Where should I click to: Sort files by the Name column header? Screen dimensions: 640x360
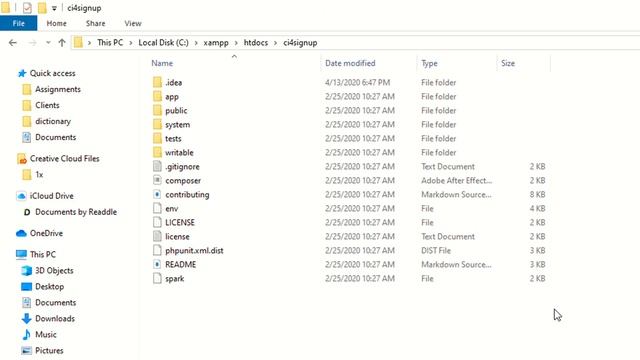pos(162,63)
